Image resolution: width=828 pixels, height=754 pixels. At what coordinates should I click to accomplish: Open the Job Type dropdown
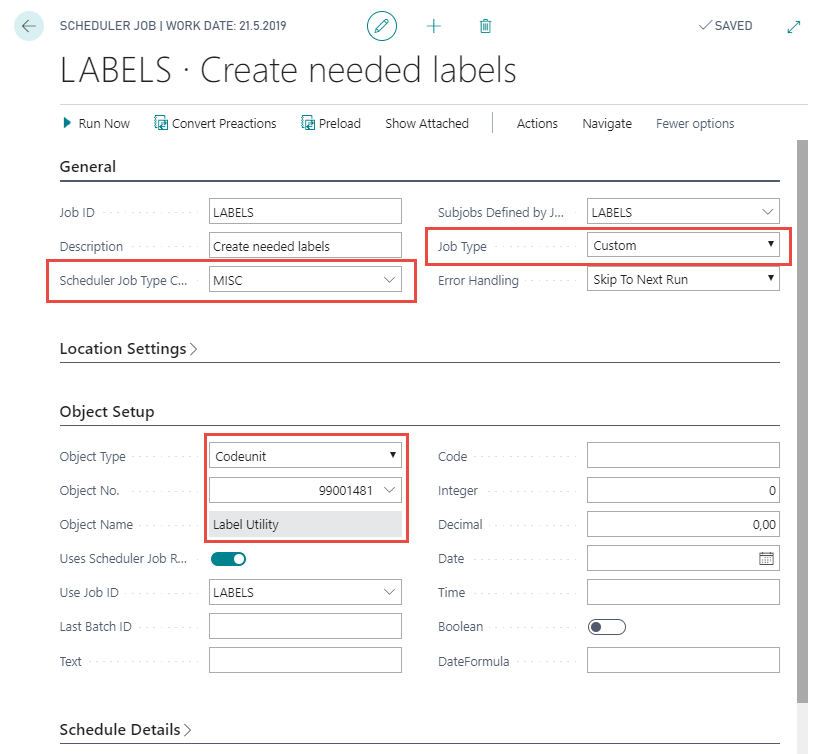pyautogui.click(x=683, y=245)
